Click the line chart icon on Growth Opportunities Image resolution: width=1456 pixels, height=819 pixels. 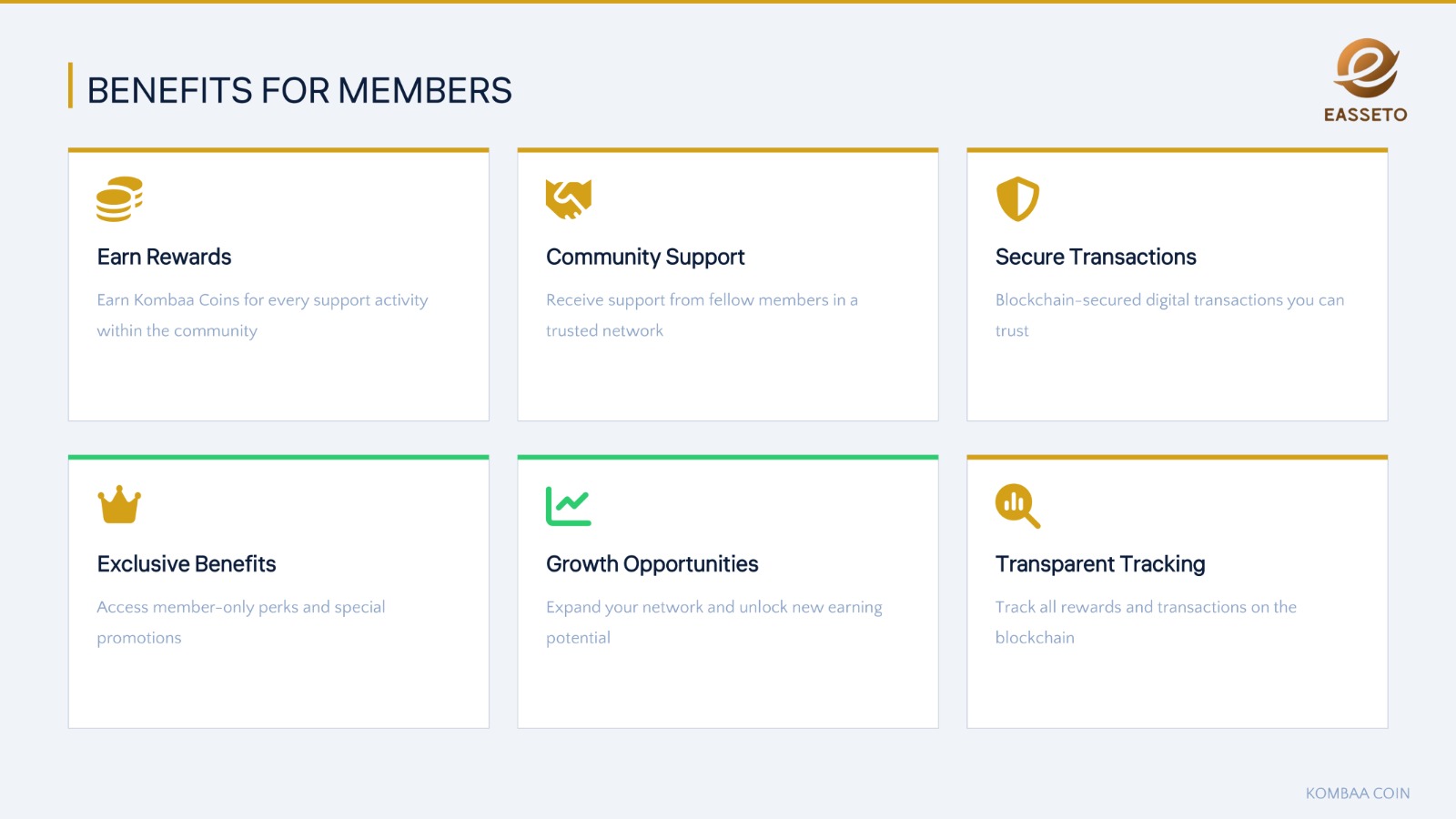point(569,506)
